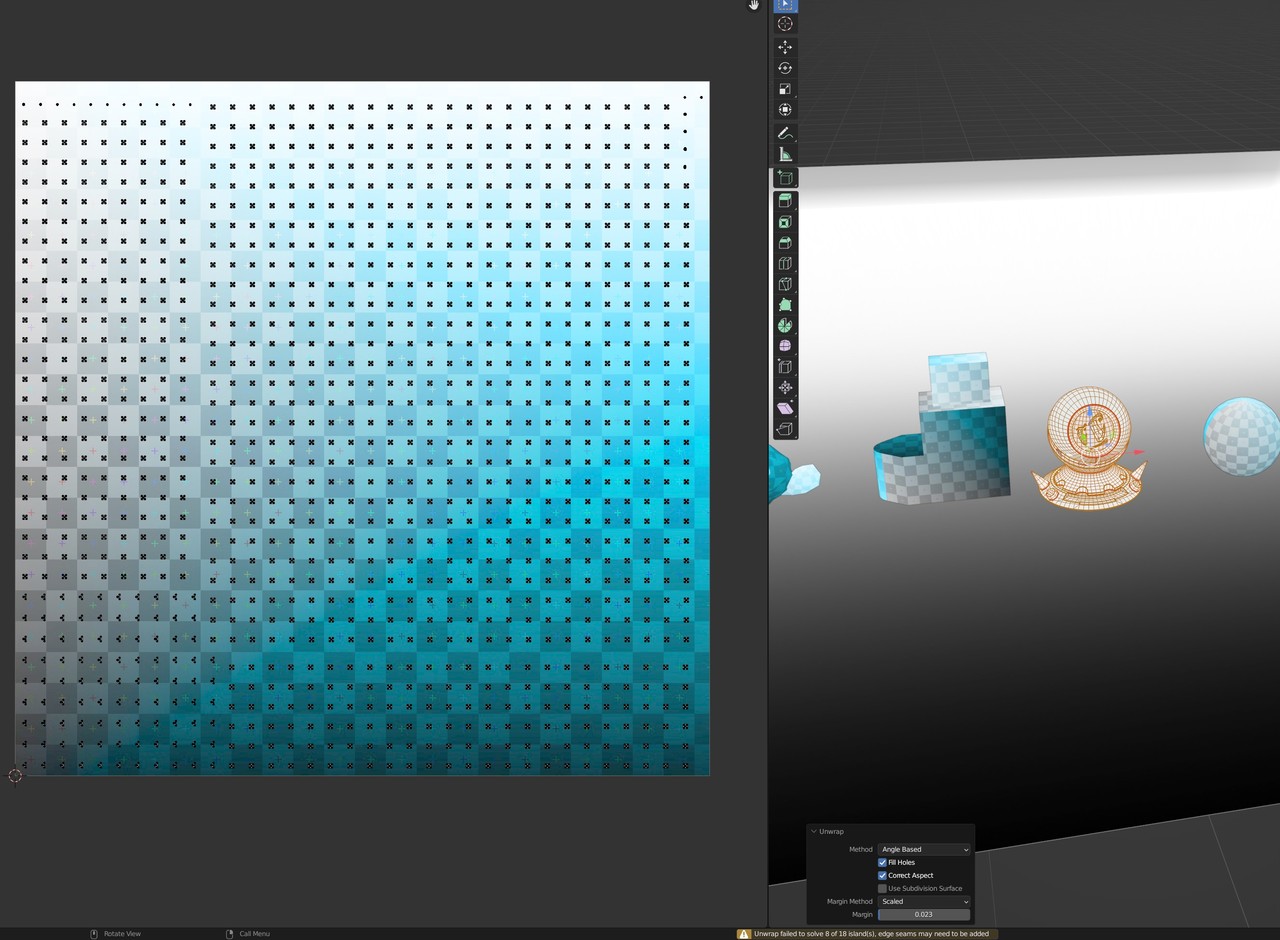Select the Select Box tool
Screen dimensions: 1280x940
785,4
